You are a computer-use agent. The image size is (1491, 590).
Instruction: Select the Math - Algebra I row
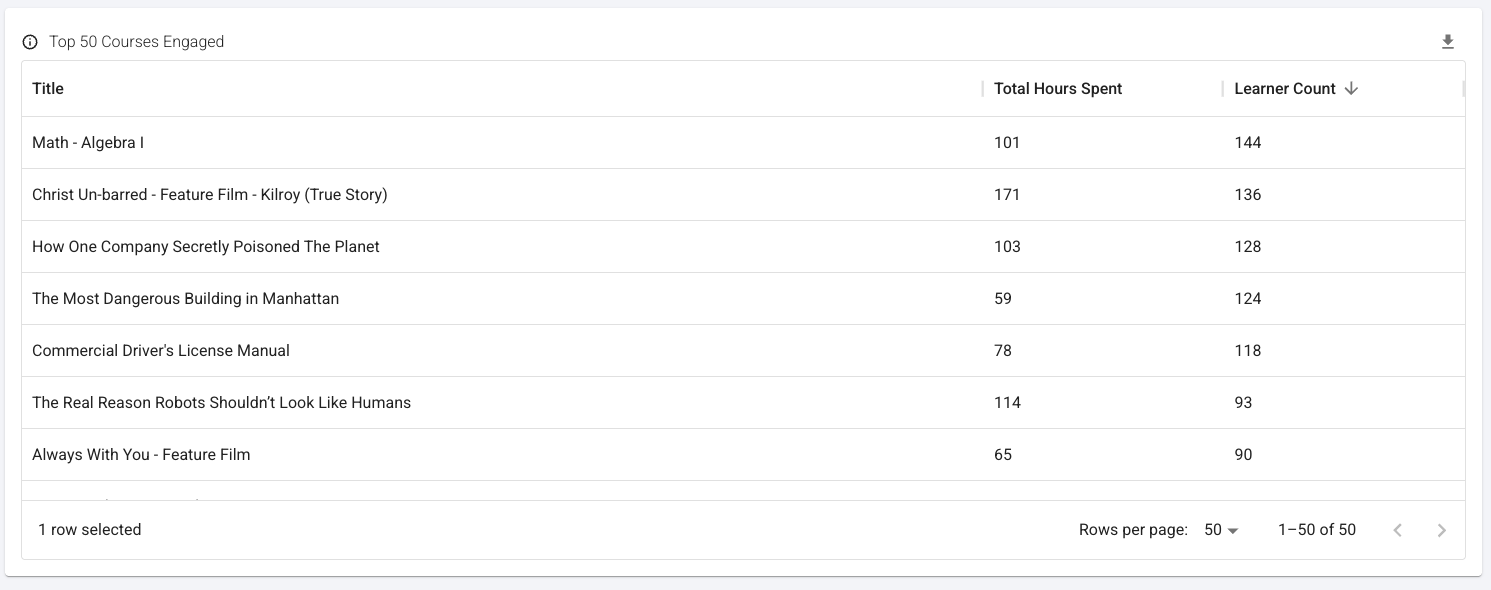tap(88, 143)
